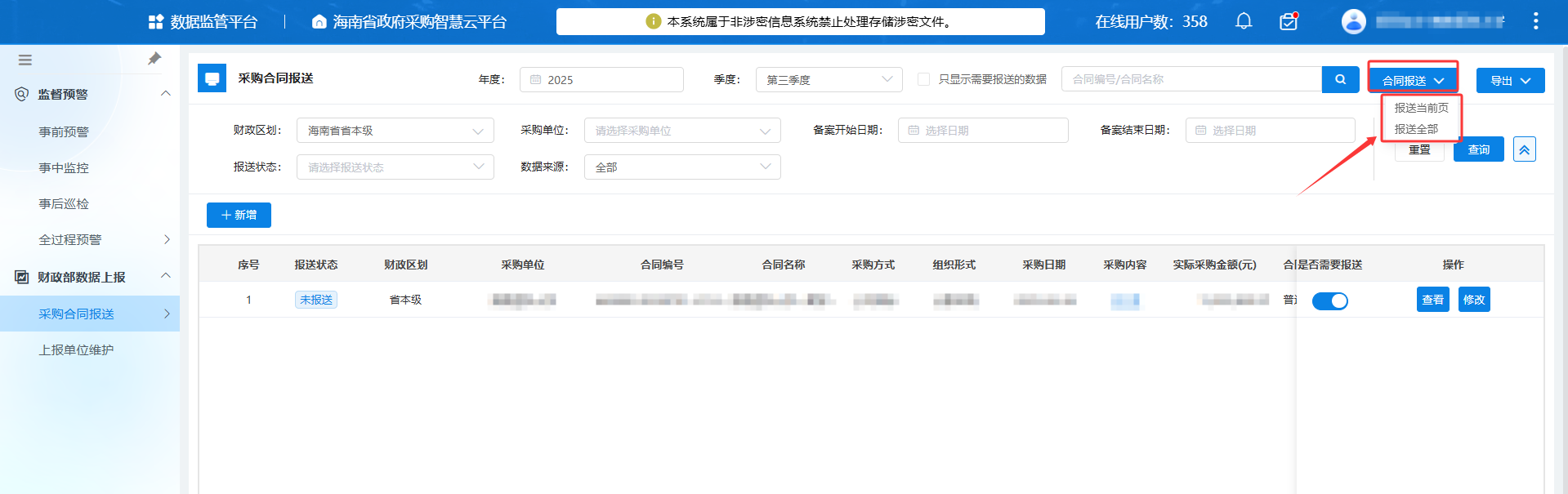Click the notification bell icon
The image size is (1568, 494).
click(x=1244, y=21)
